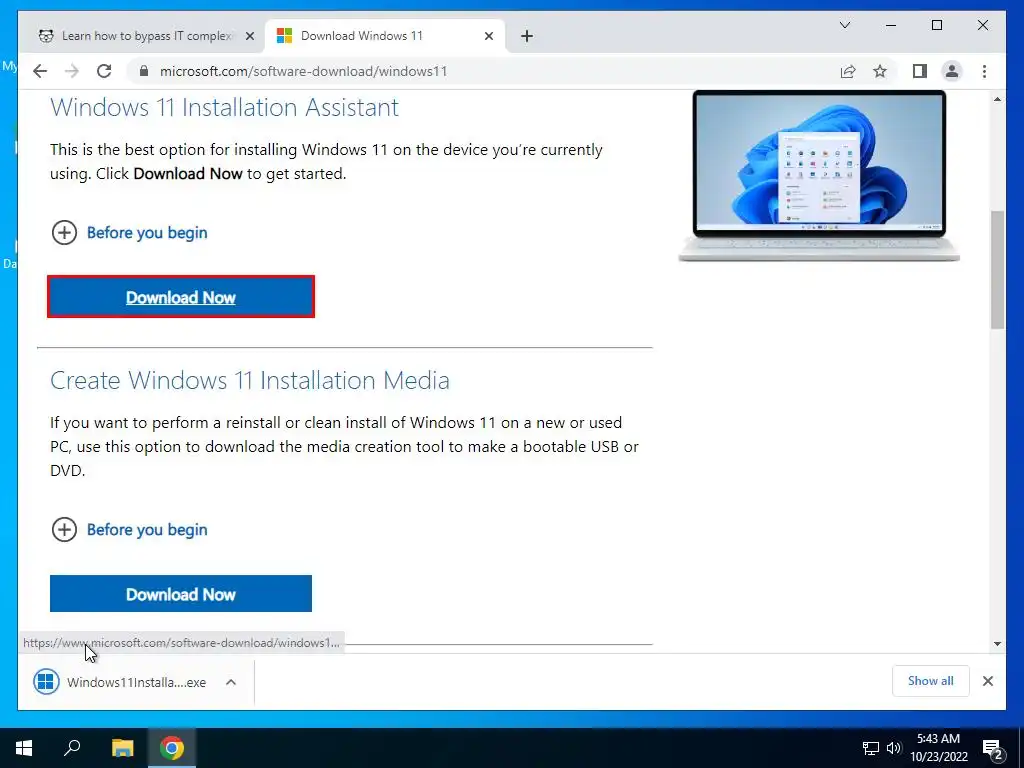Reload the Microsoft download page

click(104, 71)
